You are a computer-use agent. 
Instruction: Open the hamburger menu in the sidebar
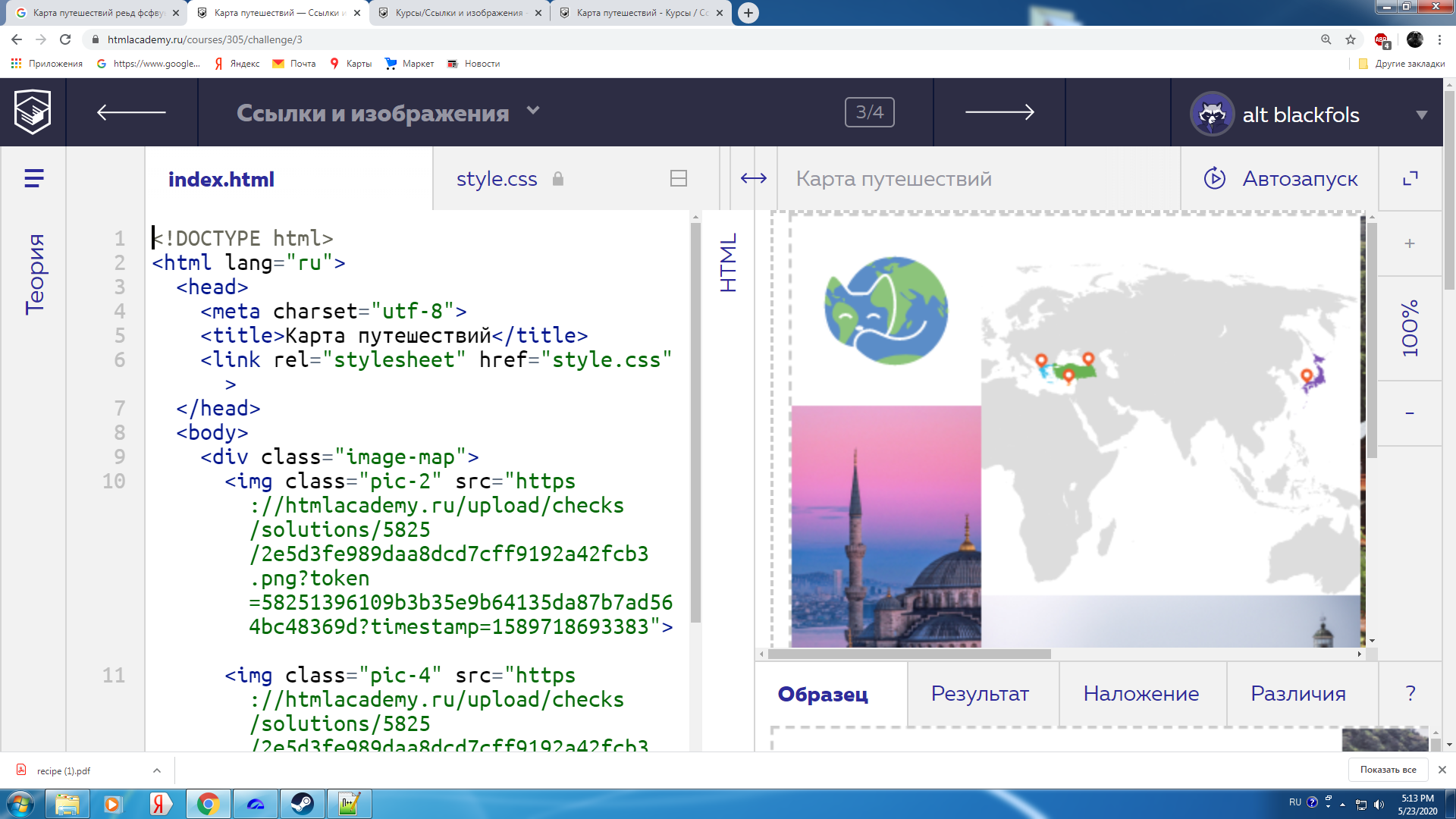33,178
